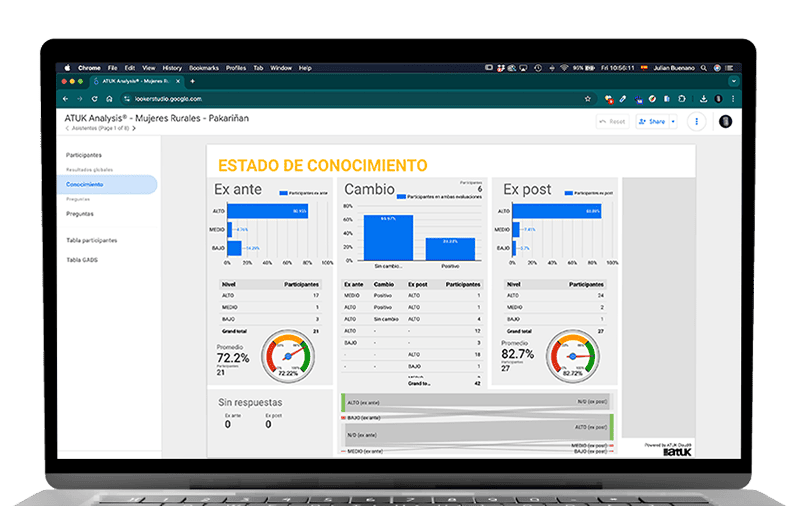Open the Chrome extensions puzzle icon
This screenshot has height=506, width=800.
pyautogui.click(x=680, y=99)
